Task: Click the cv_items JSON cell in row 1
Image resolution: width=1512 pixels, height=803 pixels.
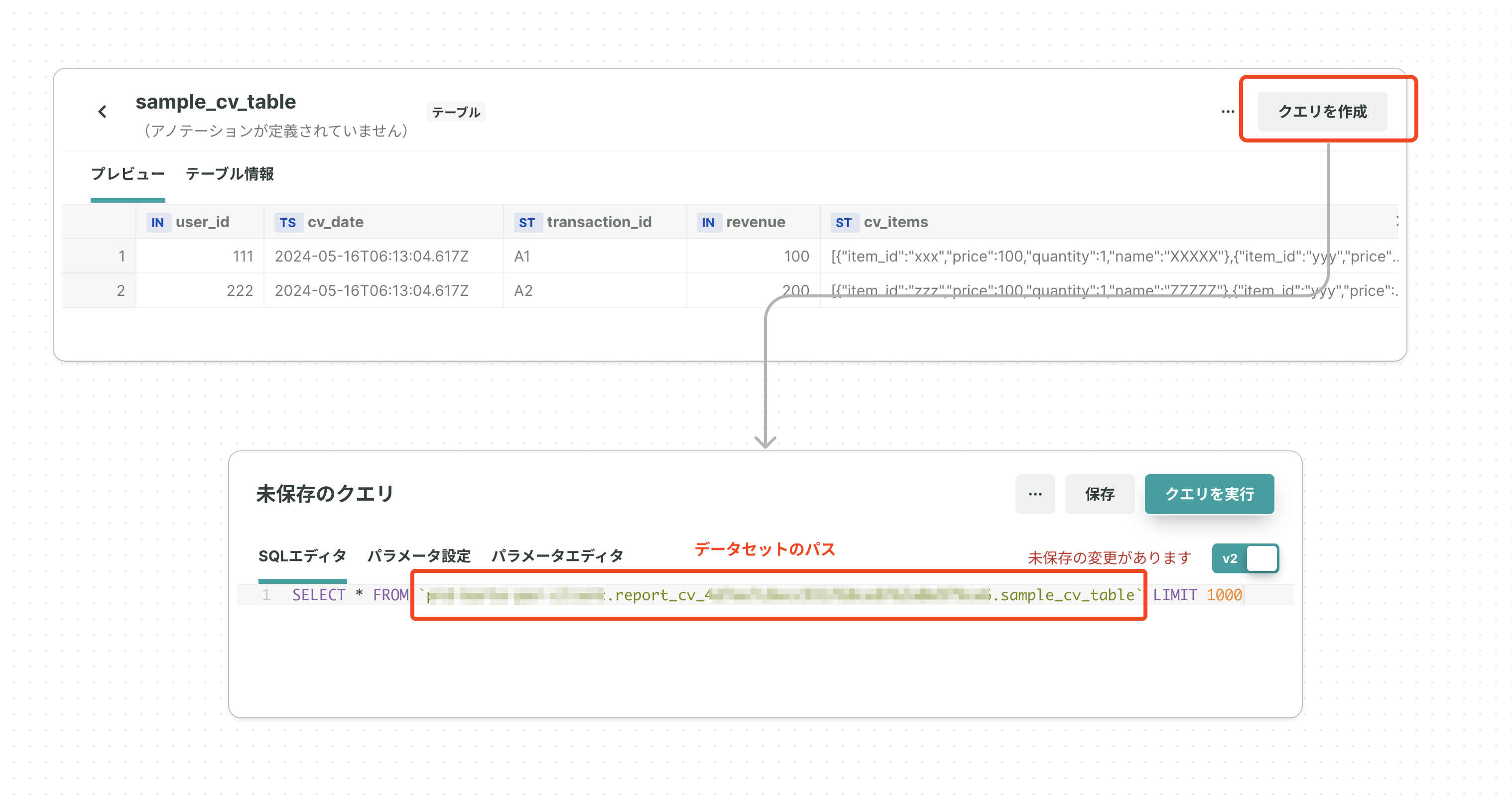Action: coord(1110,256)
